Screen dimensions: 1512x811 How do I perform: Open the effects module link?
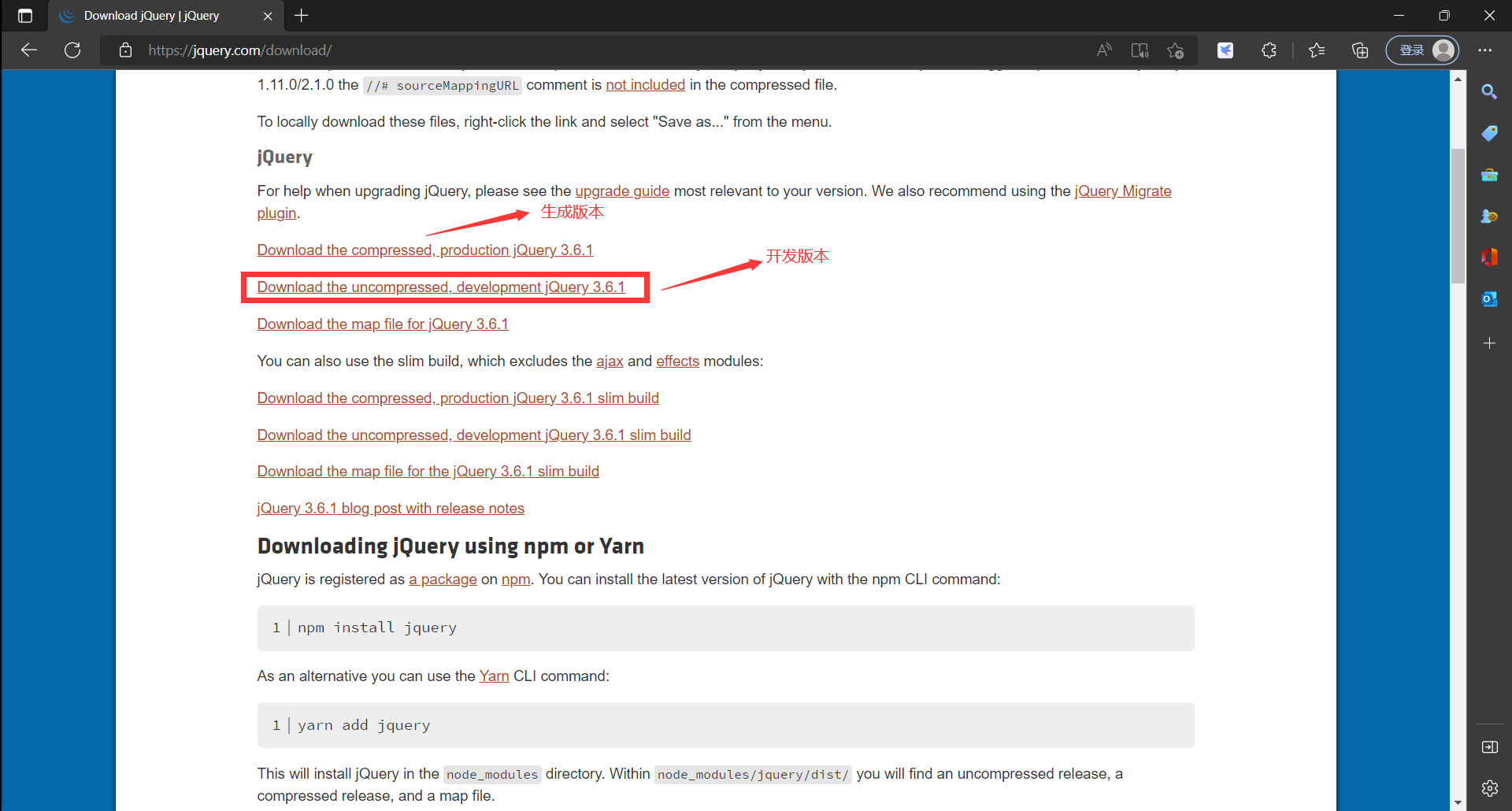point(677,361)
